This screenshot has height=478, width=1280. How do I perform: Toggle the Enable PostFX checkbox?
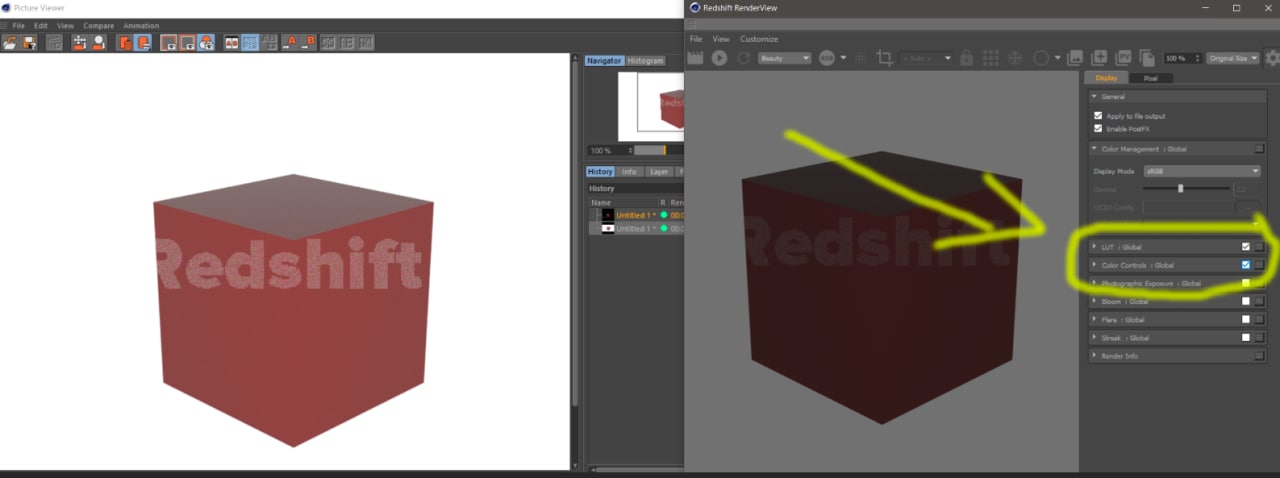coord(1098,129)
